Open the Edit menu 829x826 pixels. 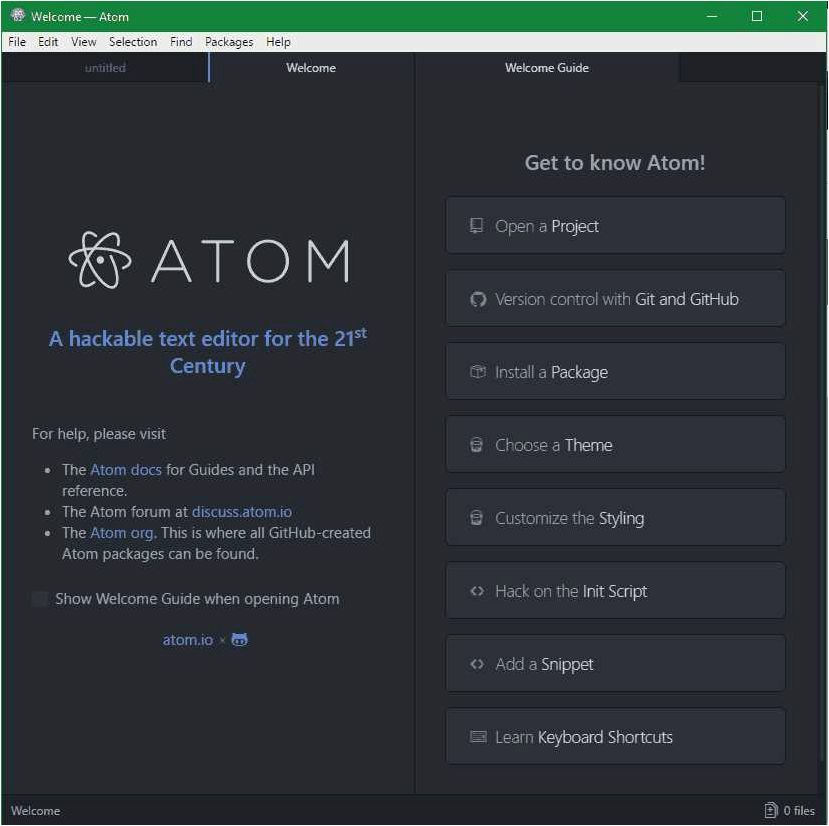(x=48, y=42)
